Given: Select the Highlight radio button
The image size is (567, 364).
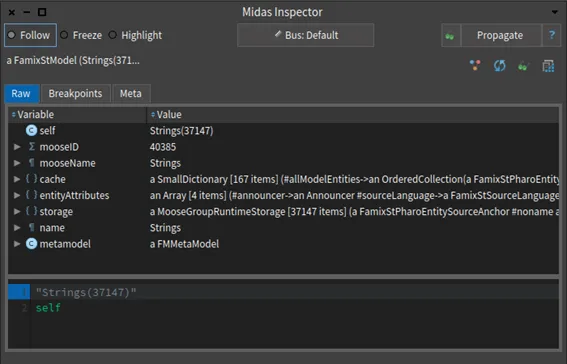Looking at the screenshot, I should (x=135, y=35).
